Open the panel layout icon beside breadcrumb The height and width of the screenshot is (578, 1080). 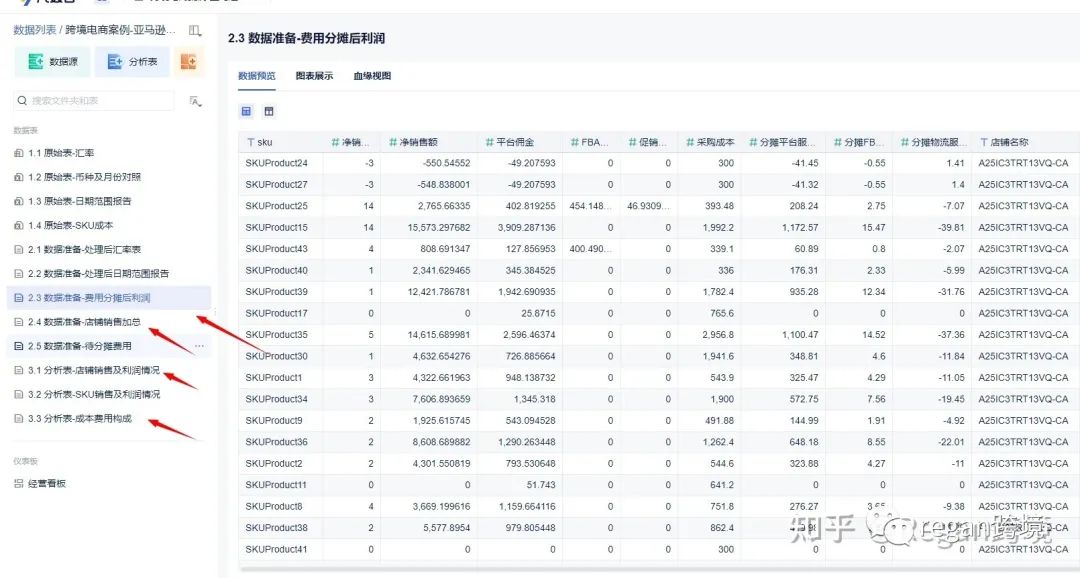(x=195, y=30)
